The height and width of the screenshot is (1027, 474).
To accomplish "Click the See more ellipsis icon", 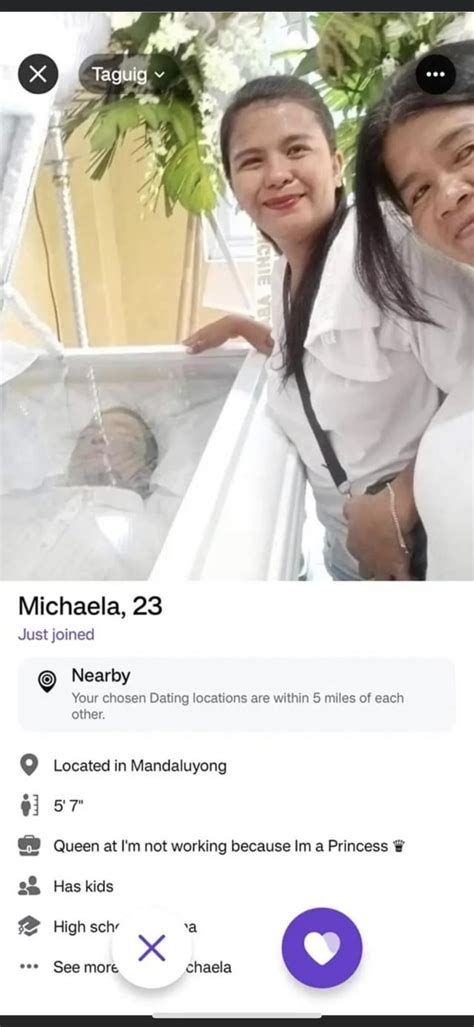I will pos(29,967).
